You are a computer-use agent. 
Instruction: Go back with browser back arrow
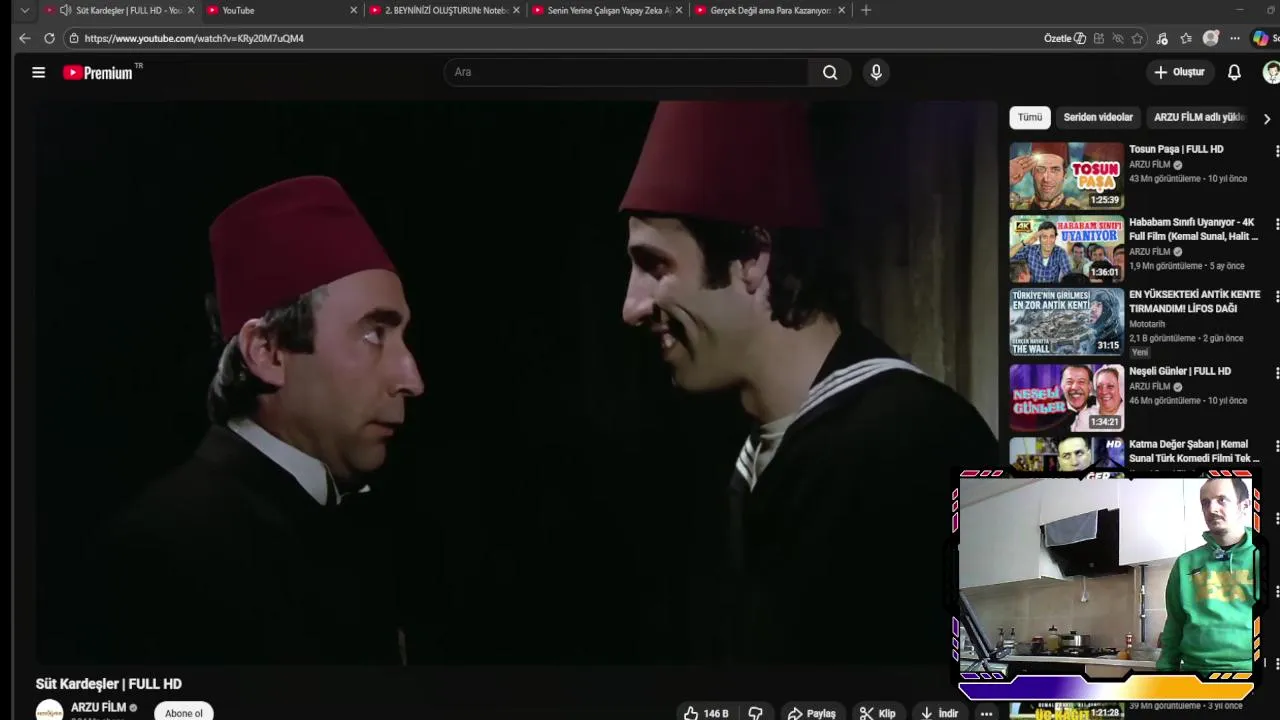(x=25, y=38)
